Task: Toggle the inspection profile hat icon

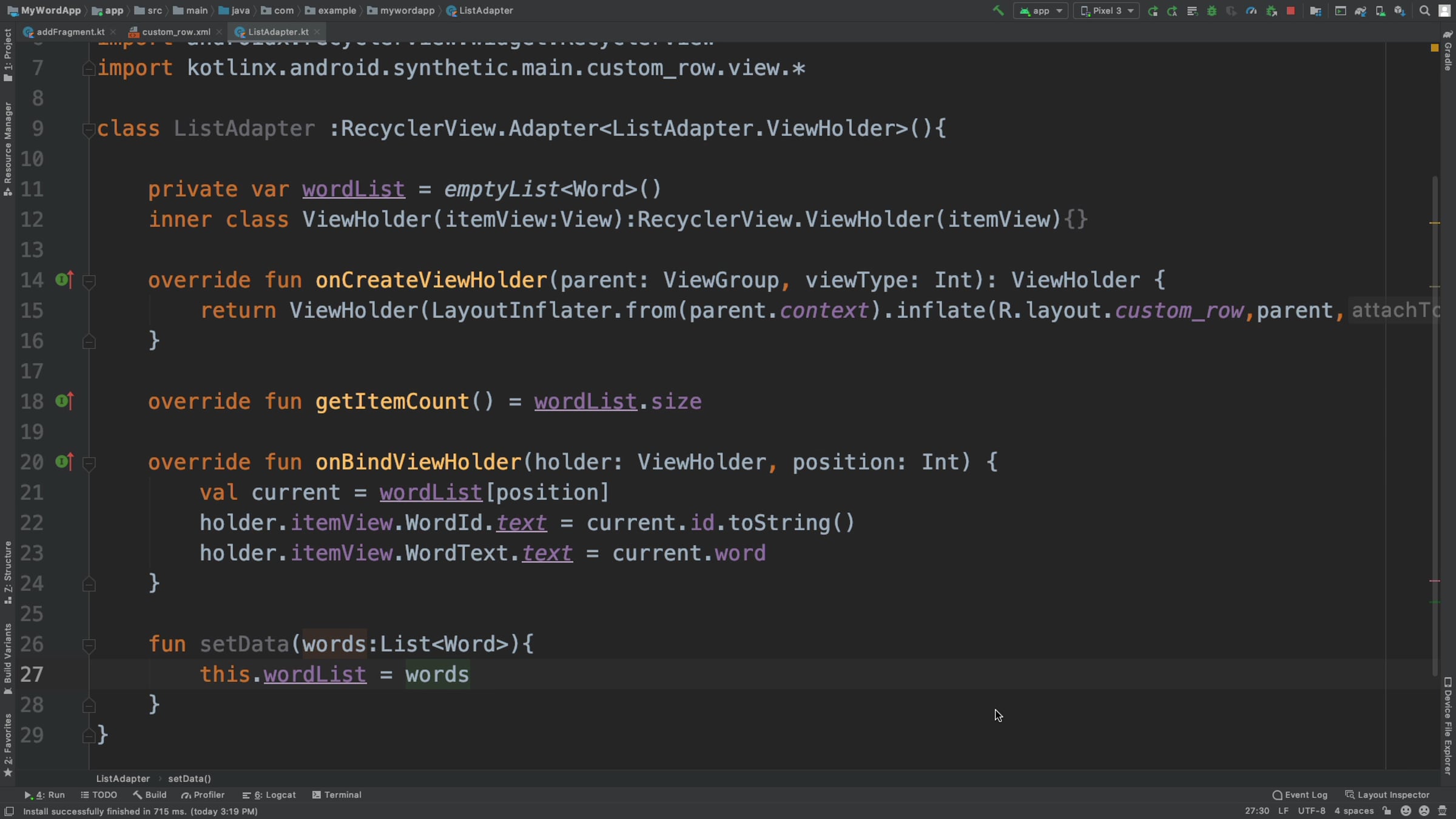Action: click(x=1443, y=811)
